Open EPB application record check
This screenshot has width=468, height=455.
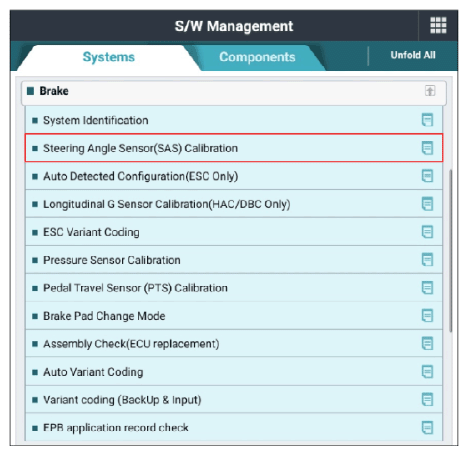pyautogui.click(x=234, y=427)
